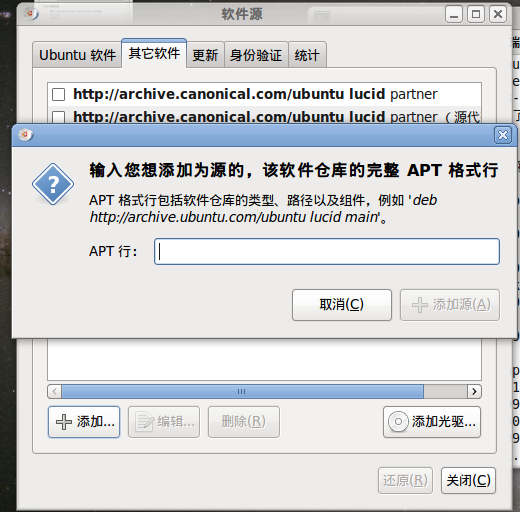Click the pencil icon on 编辑 button
The height and width of the screenshot is (512, 520).
[x=145, y=422]
